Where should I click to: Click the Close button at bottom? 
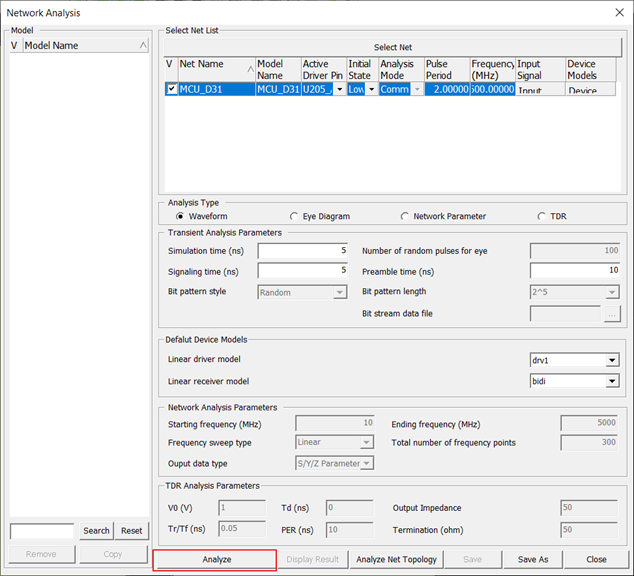[596, 559]
